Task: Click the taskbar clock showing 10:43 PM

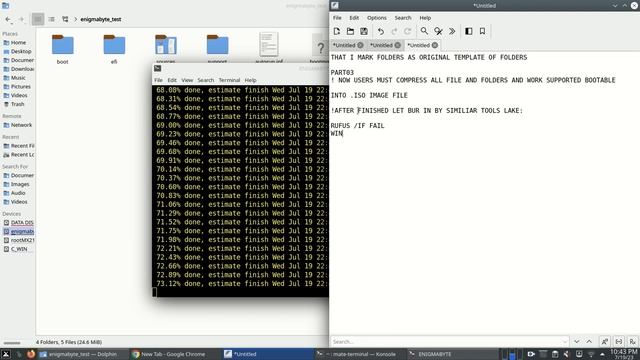Action: (623, 354)
